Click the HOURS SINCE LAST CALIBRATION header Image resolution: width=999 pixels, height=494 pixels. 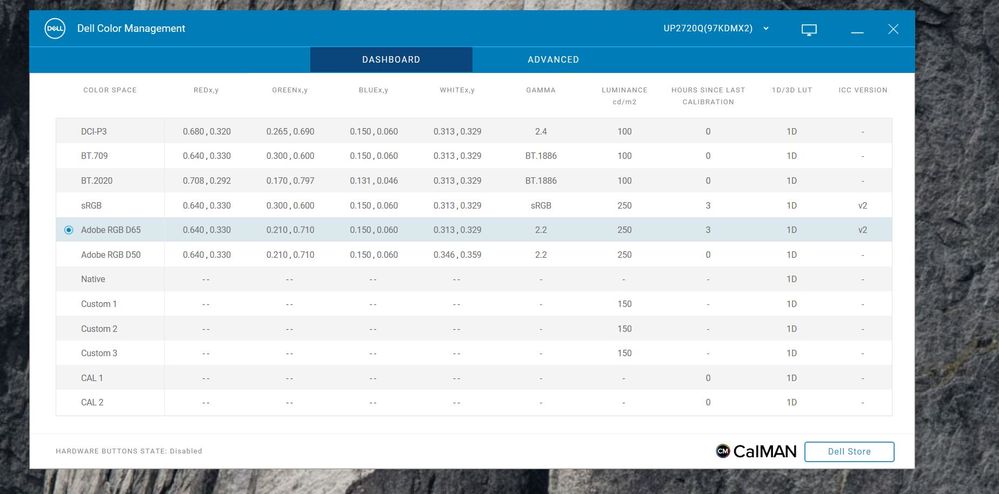coord(708,96)
